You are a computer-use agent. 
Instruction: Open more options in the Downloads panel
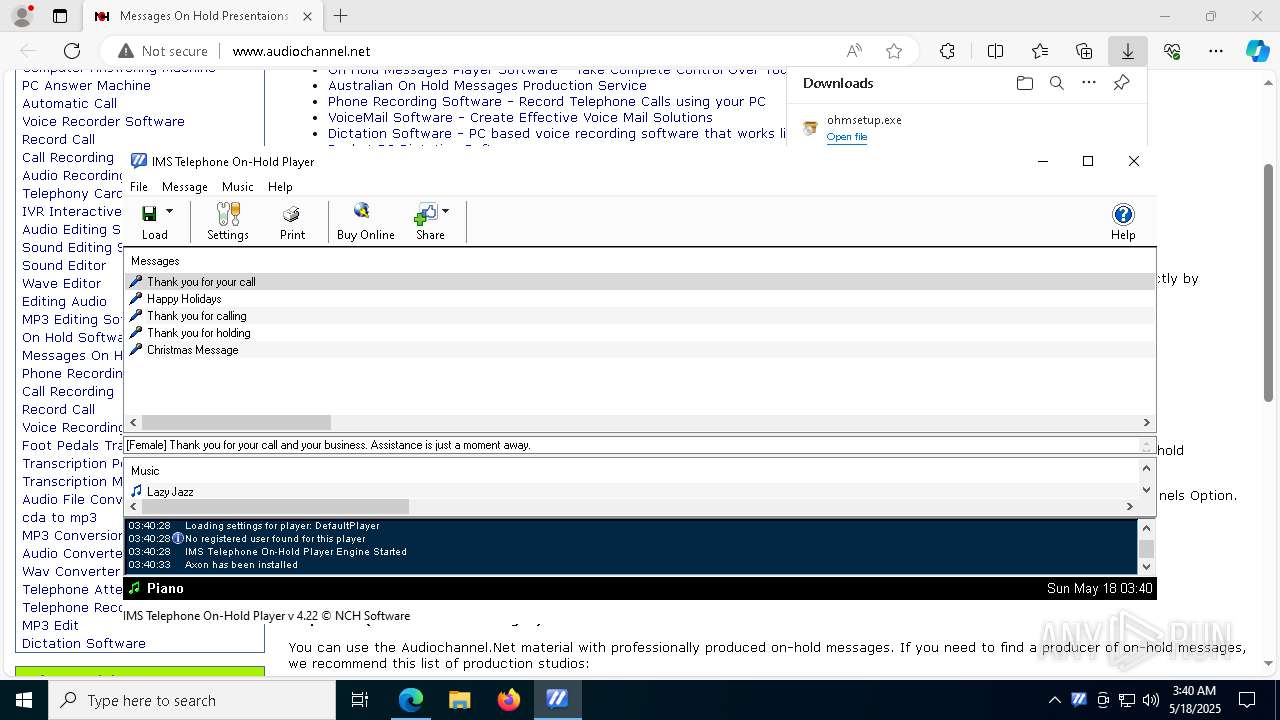[1089, 83]
